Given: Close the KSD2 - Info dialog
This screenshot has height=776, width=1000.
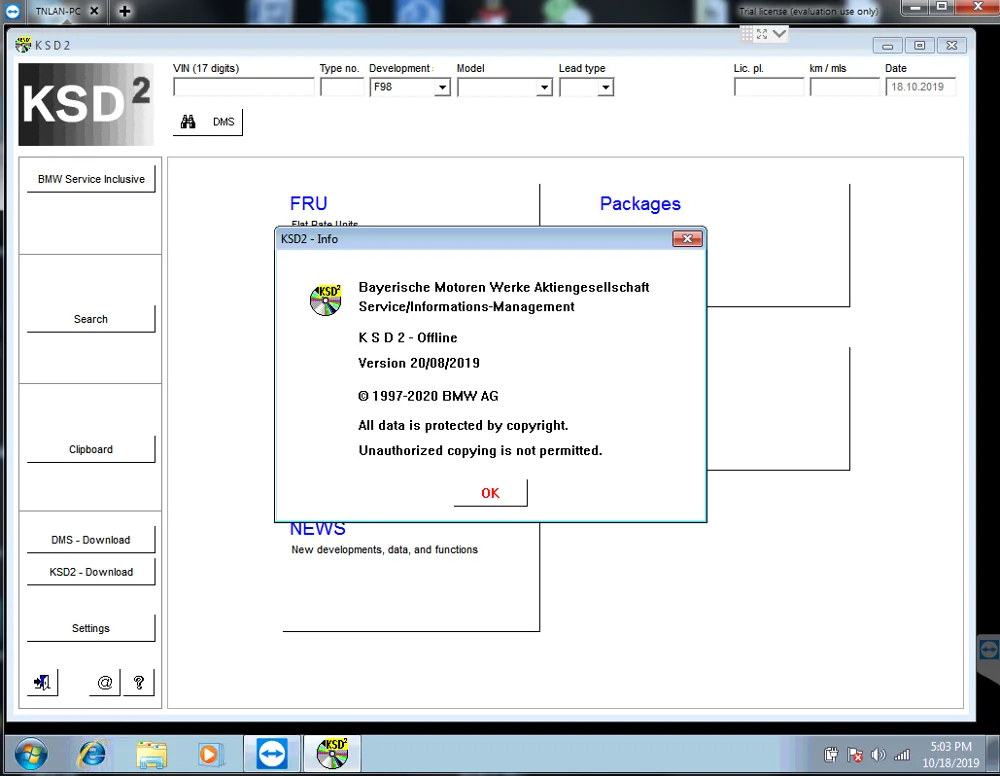Looking at the screenshot, I should coord(687,238).
